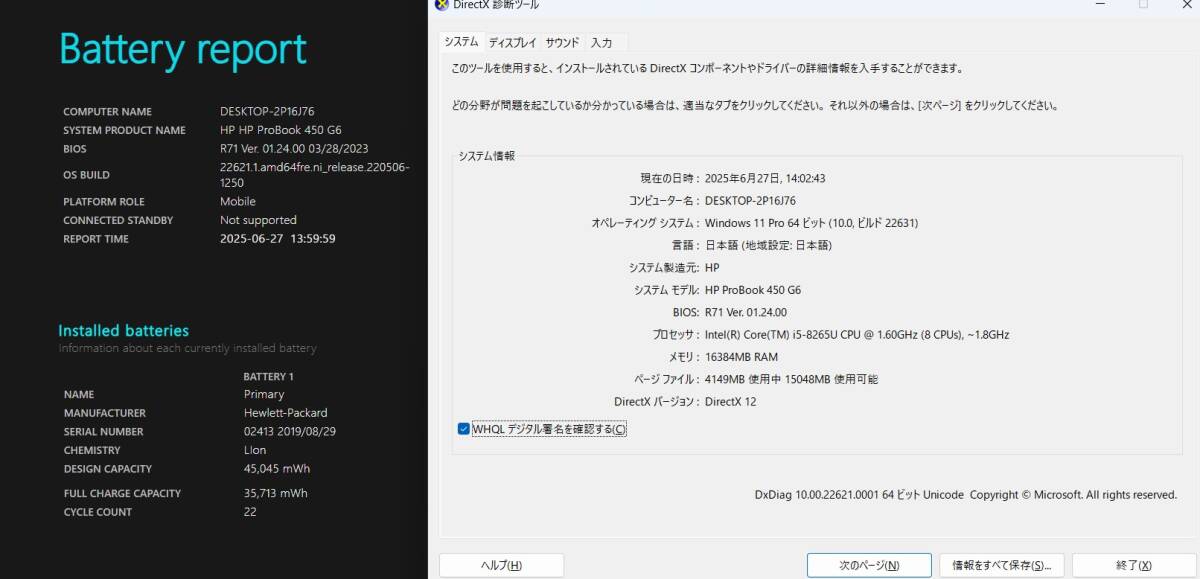
Task: Return to the システム tab
Action: pyautogui.click(x=462, y=42)
